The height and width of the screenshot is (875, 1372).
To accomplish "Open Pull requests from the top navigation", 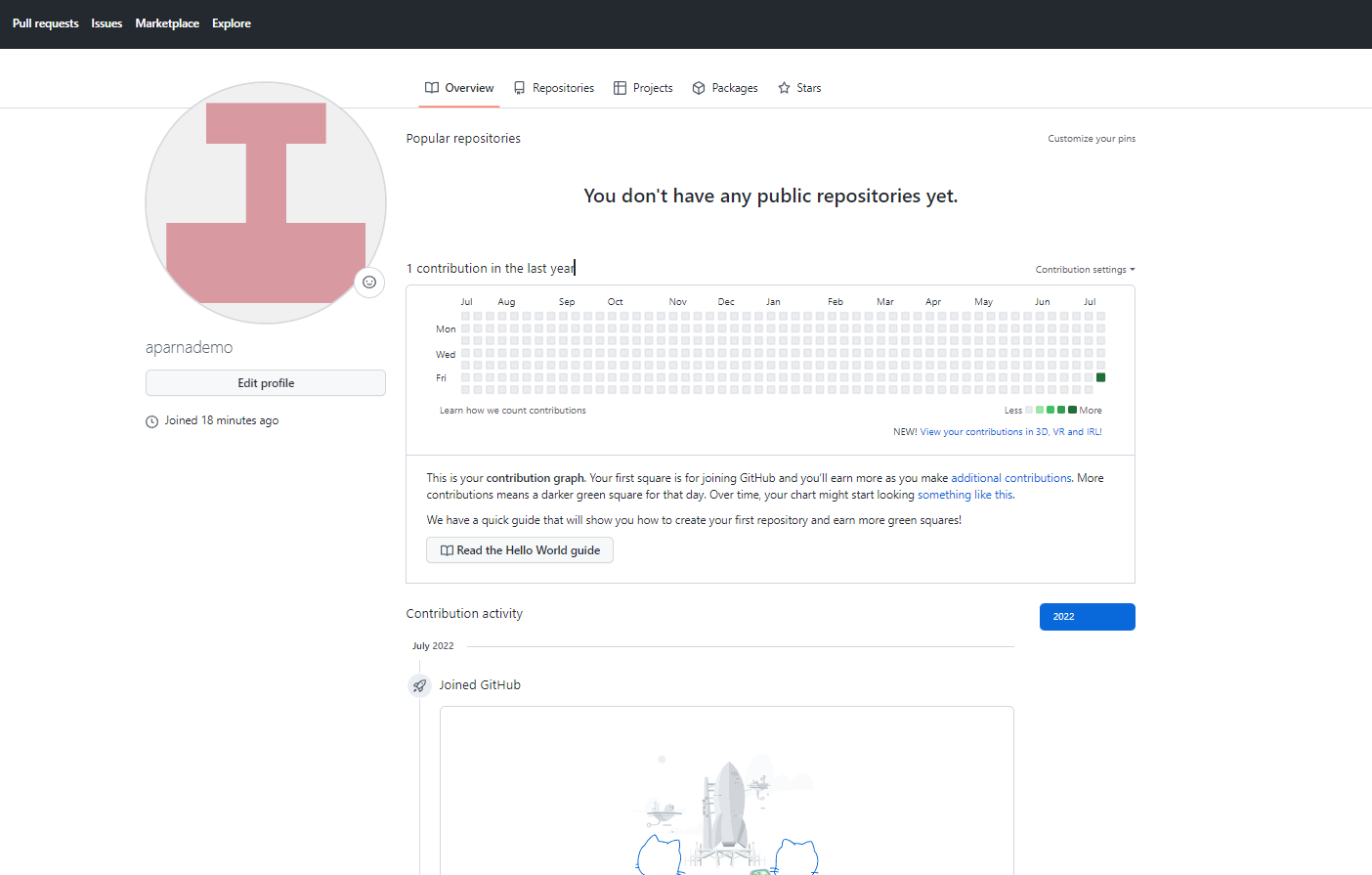I will (45, 22).
